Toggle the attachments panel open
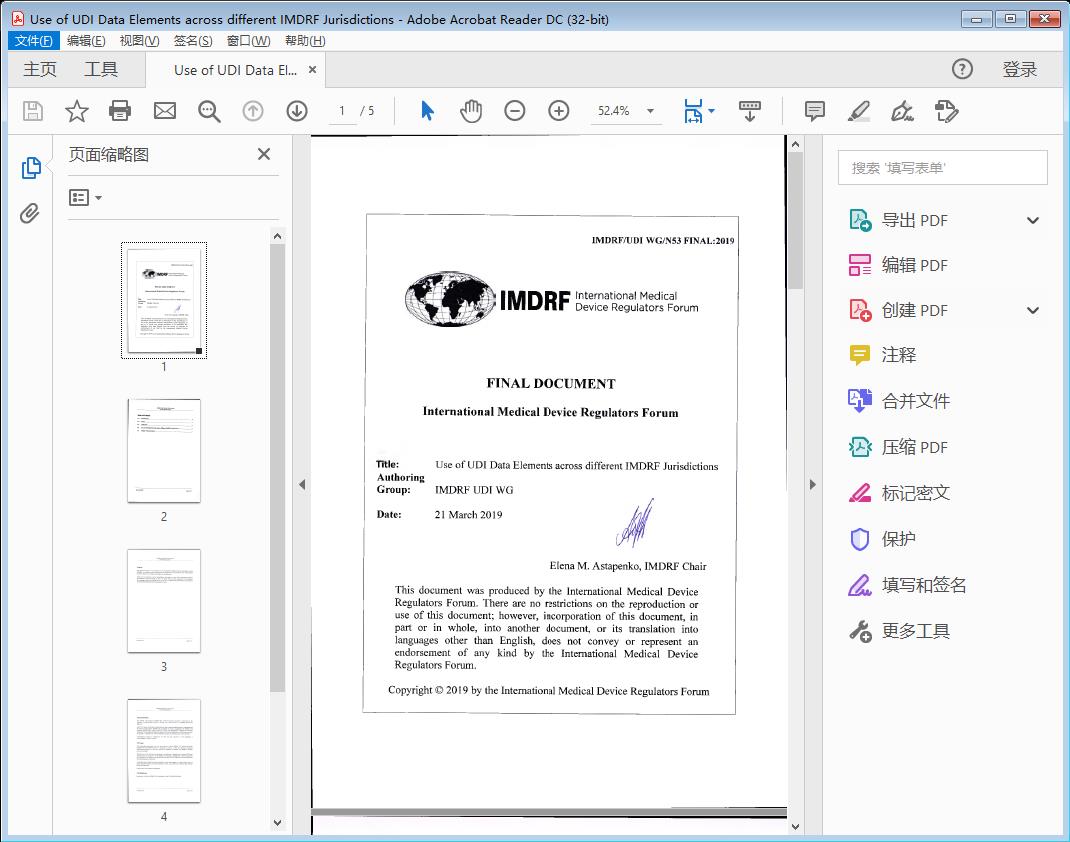Viewport: 1070px width, 842px height. pyautogui.click(x=30, y=211)
